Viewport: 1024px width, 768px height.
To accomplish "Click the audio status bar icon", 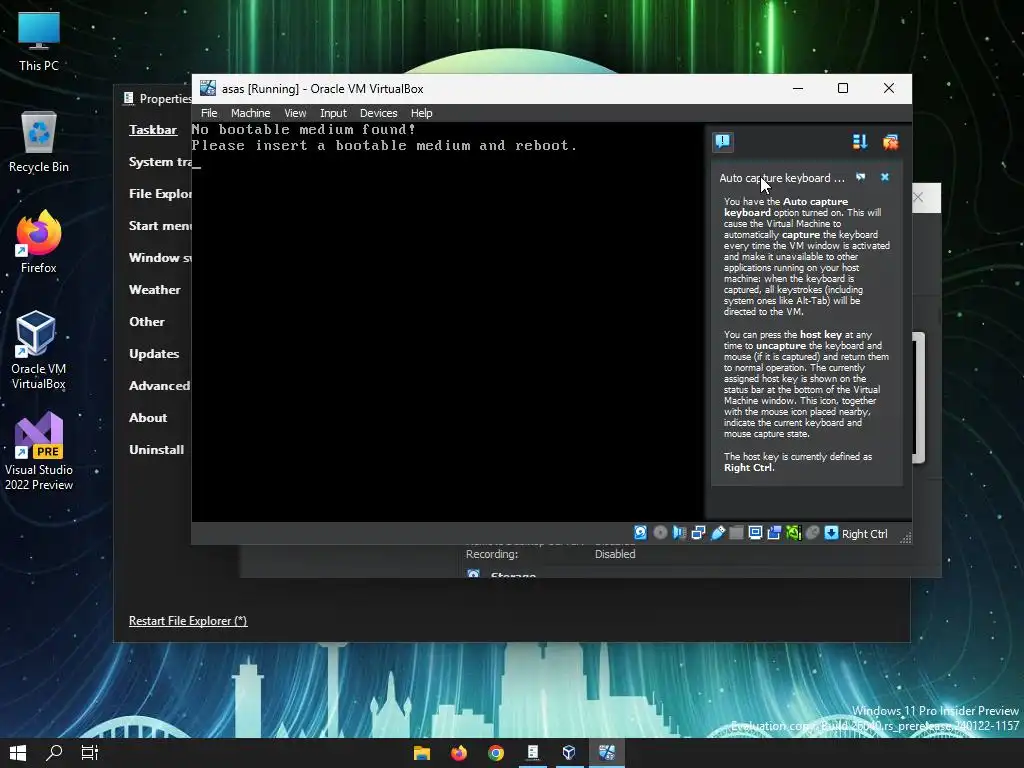I will click(679, 533).
